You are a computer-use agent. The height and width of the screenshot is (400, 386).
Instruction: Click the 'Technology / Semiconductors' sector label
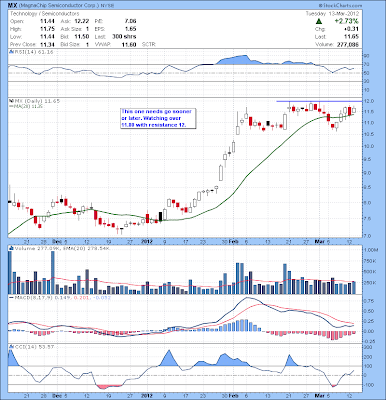click(45, 14)
